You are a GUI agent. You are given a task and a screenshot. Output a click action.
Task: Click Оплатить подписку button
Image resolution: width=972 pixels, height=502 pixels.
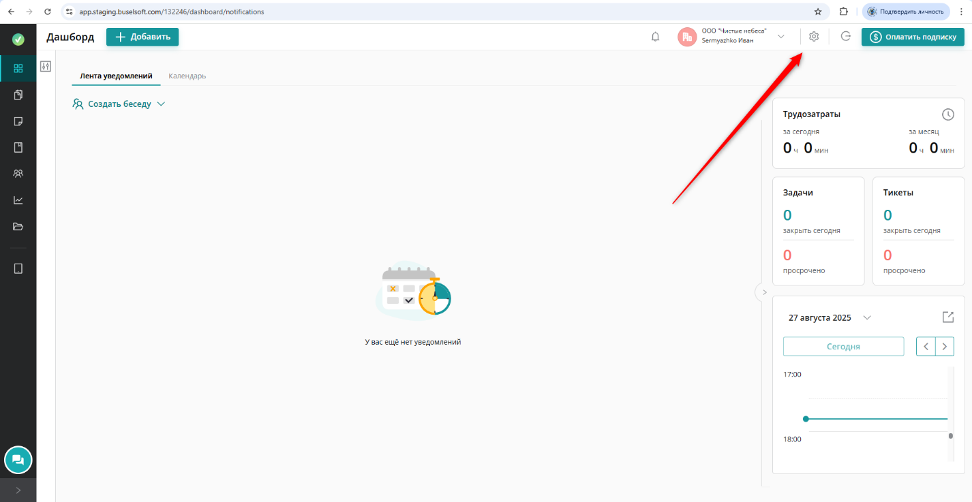coord(913,37)
